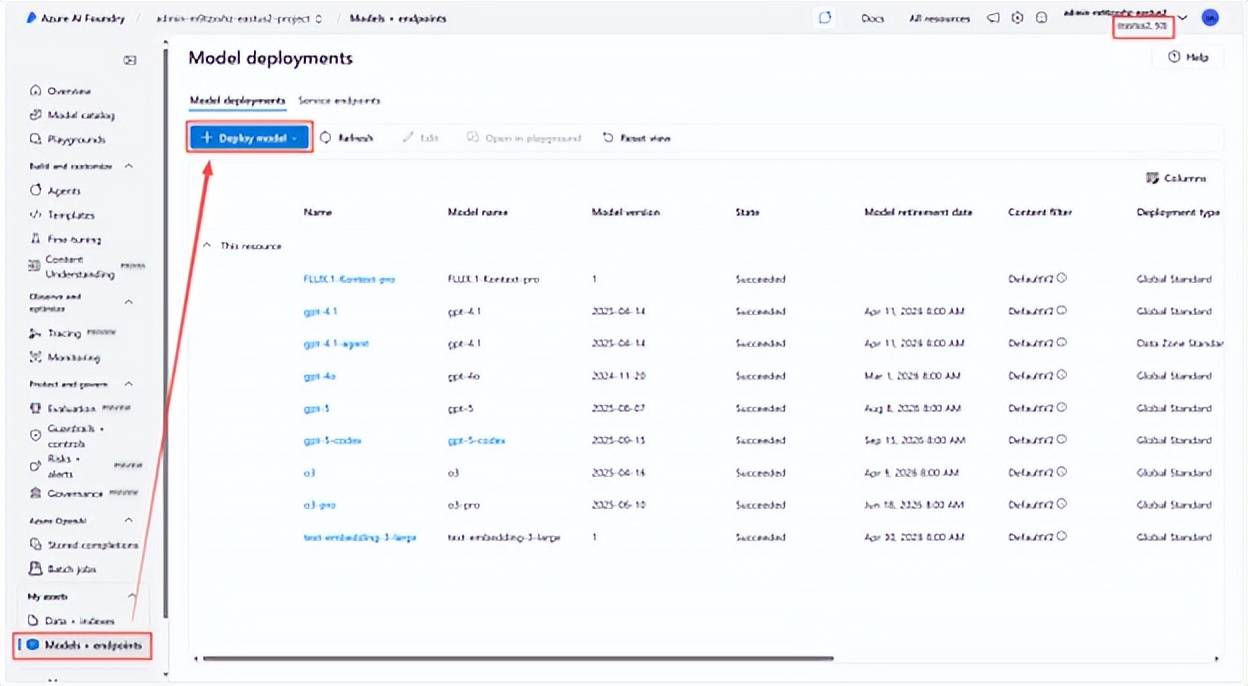The width and height of the screenshot is (1248, 686).
Task: Sort by the Name column header
Action: pyautogui.click(x=318, y=212)
